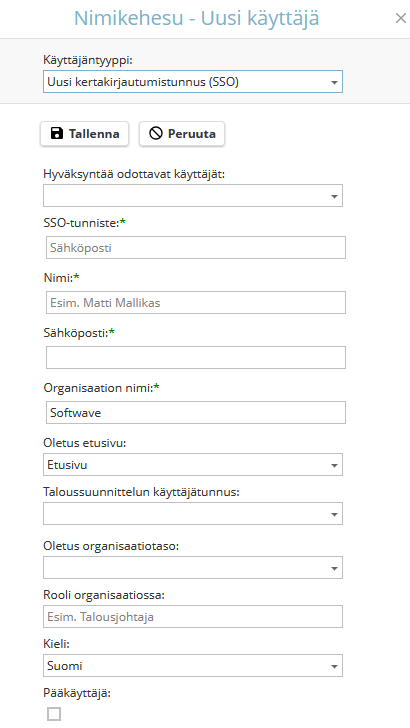Expand the Taloussuunnittelun käyttäjätunnus list
Screen dimensions: 410x728
(193, 514)
